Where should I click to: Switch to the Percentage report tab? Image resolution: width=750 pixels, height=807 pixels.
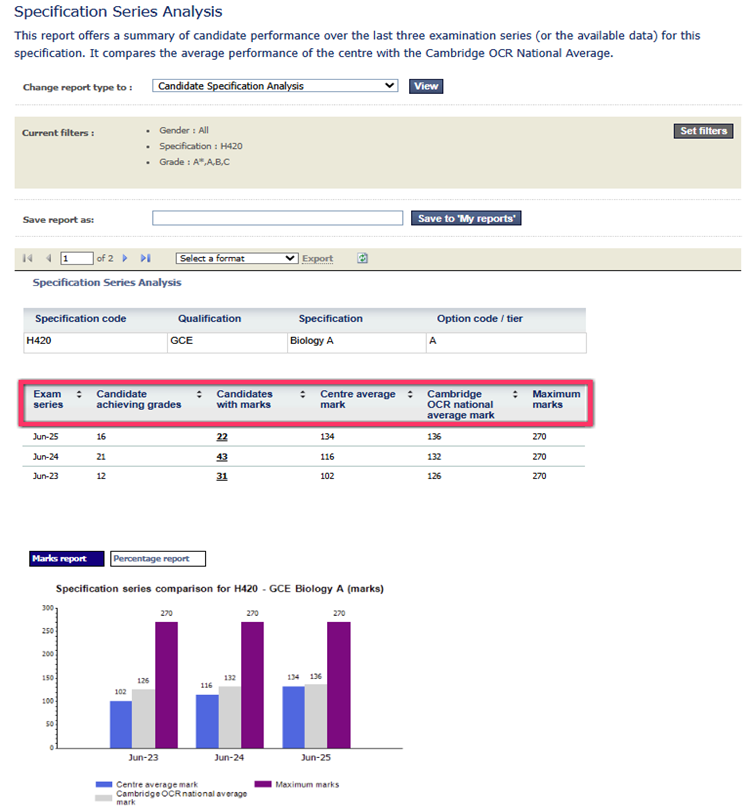pyautogui.click(x=157, y=558)
